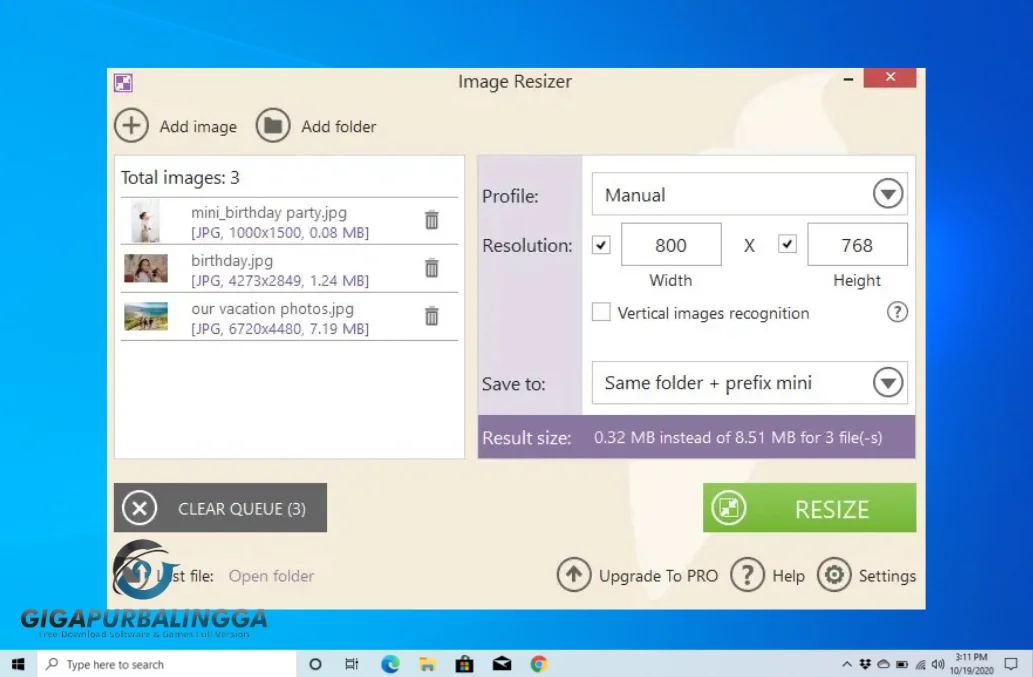Click the Upgrade To PRO arrow icon

pyautogui.click(x=574, y=575)
